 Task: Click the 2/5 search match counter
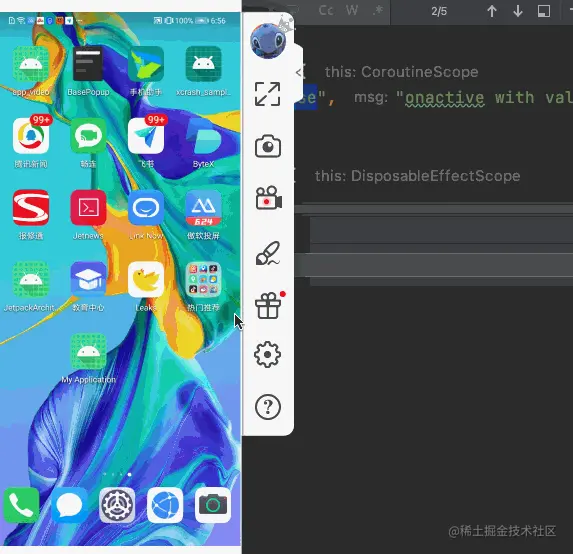tap(439, 11)
